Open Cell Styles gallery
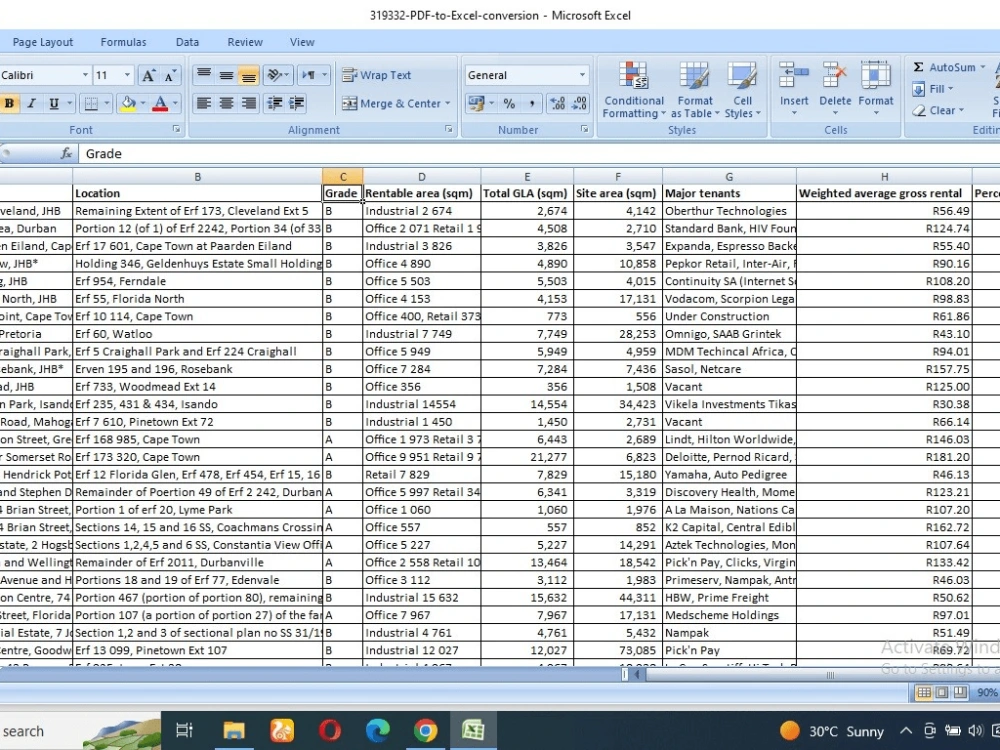Viewport: 1000px width, 750px height. click(742, 90)
